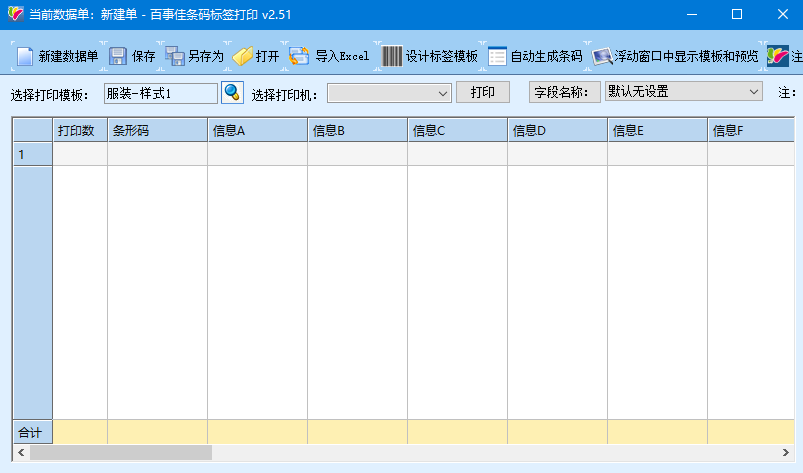The width and height of the screenshot is (803, 473).
Task: Click the magnifier template search icon
Action: coord(233,93)
